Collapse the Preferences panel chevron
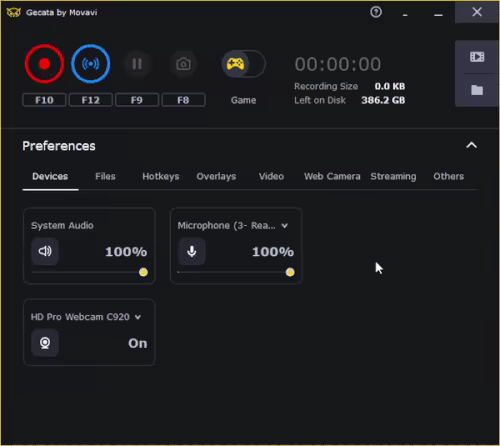500x446 pixels. 471,145
